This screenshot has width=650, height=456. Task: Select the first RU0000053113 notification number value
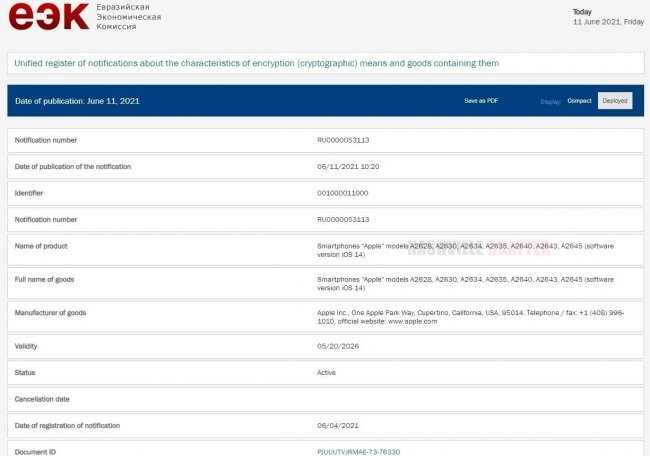click(343, 140)
